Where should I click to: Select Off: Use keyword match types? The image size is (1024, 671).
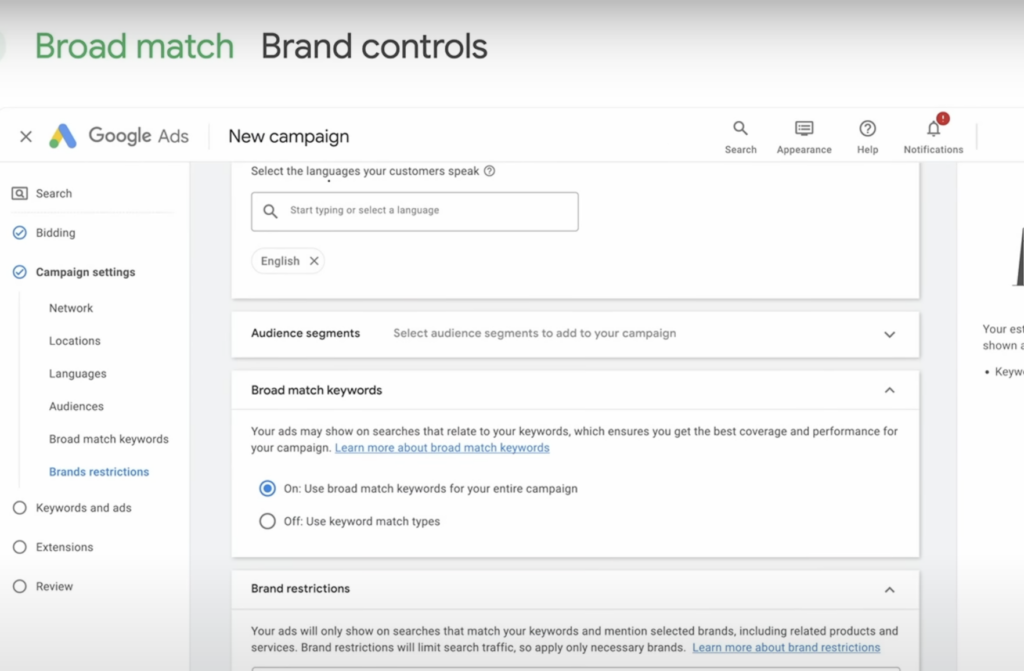267,521
